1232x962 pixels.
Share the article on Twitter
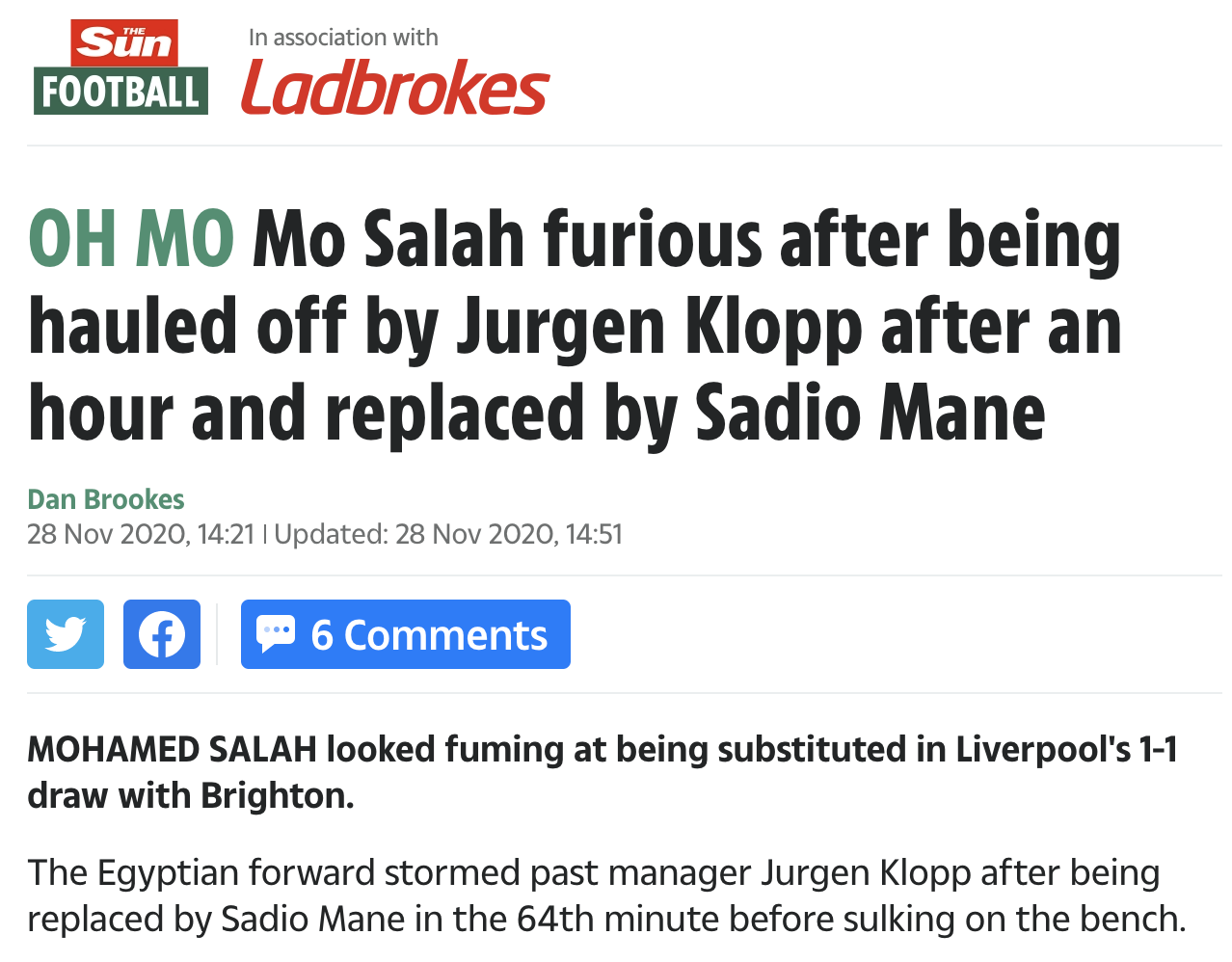(x=66, y=634)
